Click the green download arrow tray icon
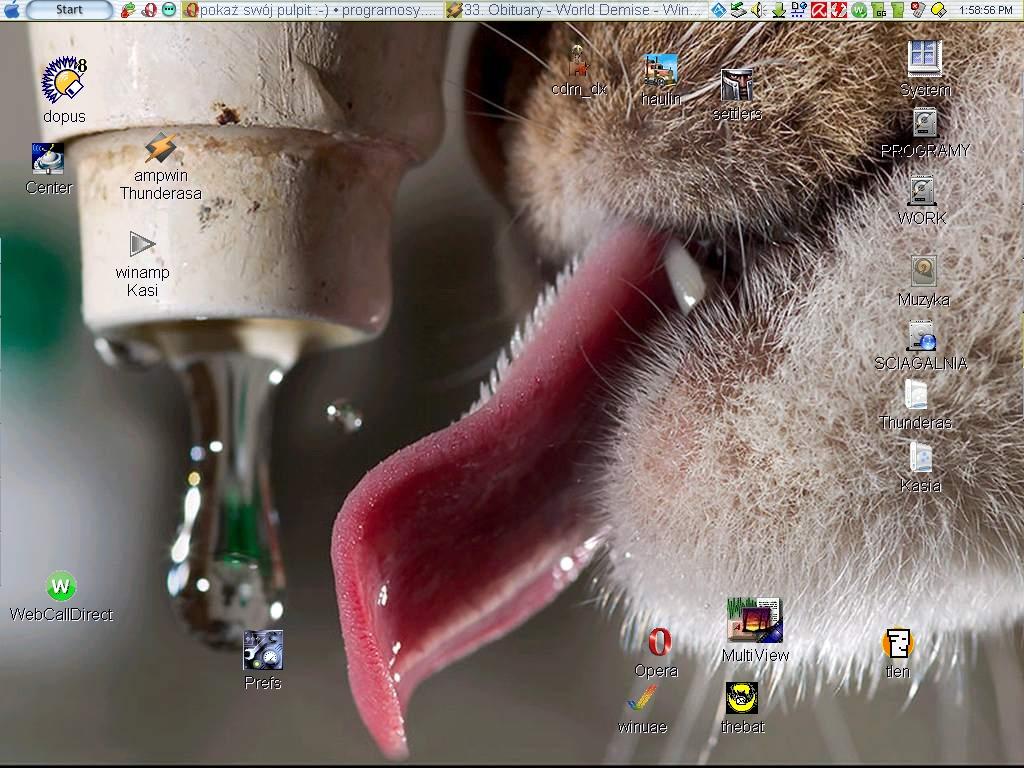Screen dimensions: 1024x768 click(x=778, y=10)
